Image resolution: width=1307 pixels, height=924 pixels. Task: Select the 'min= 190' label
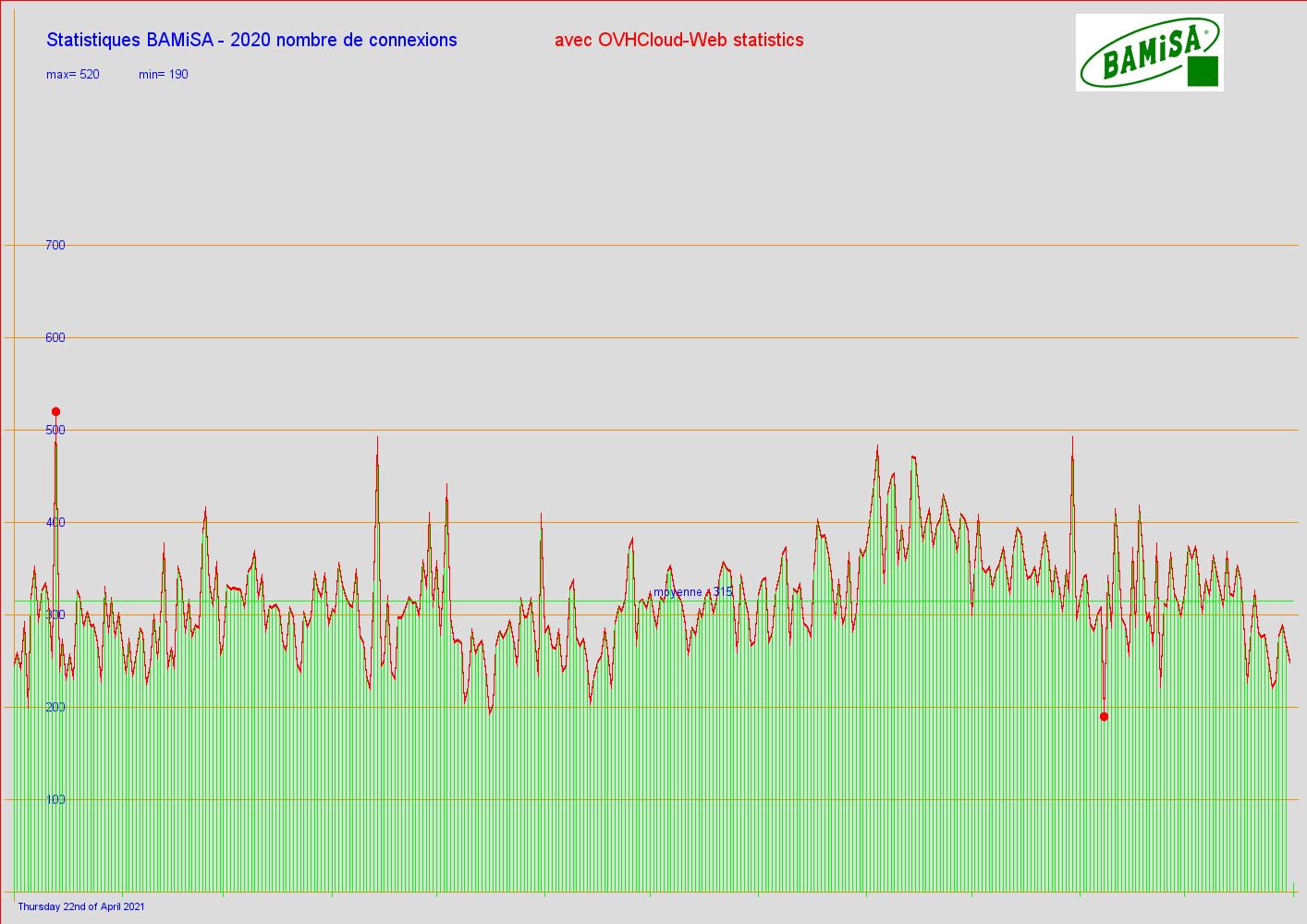coord(164,74)
